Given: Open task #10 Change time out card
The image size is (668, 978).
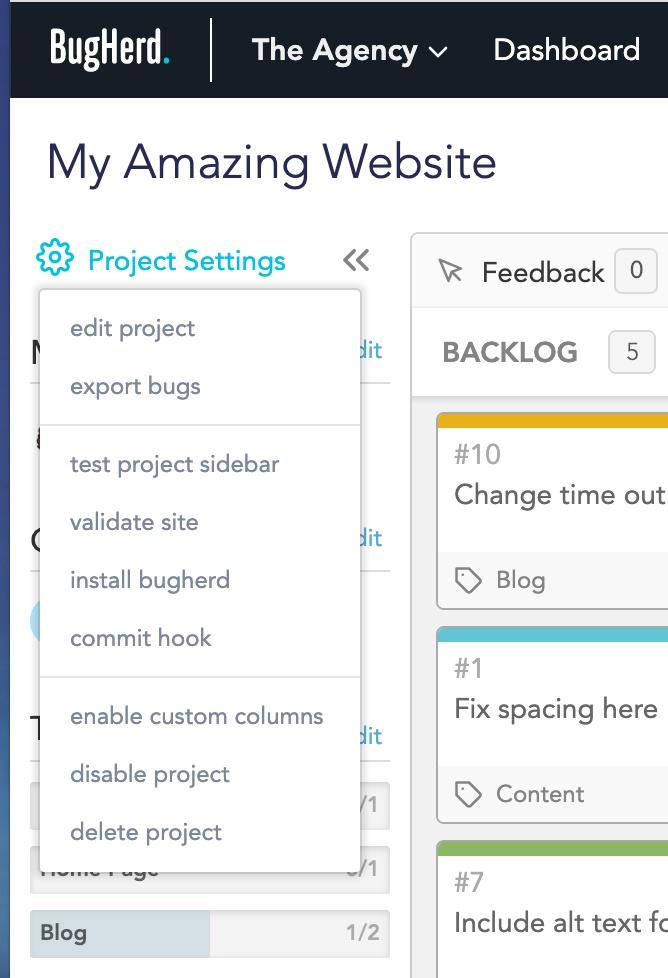Looking at the screenshot, I should point(553,511).
